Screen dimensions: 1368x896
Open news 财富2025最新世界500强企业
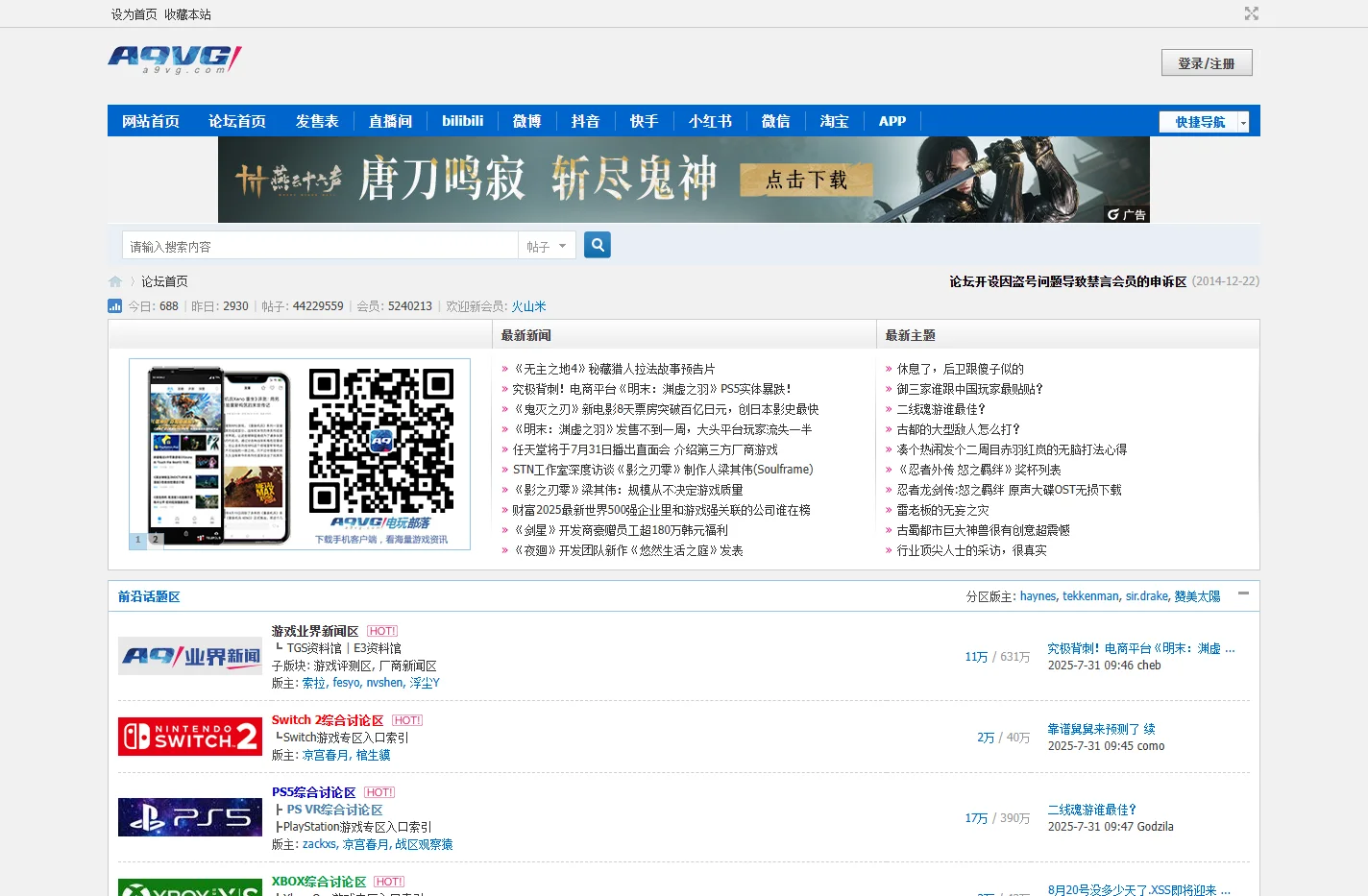click(661, 510)
